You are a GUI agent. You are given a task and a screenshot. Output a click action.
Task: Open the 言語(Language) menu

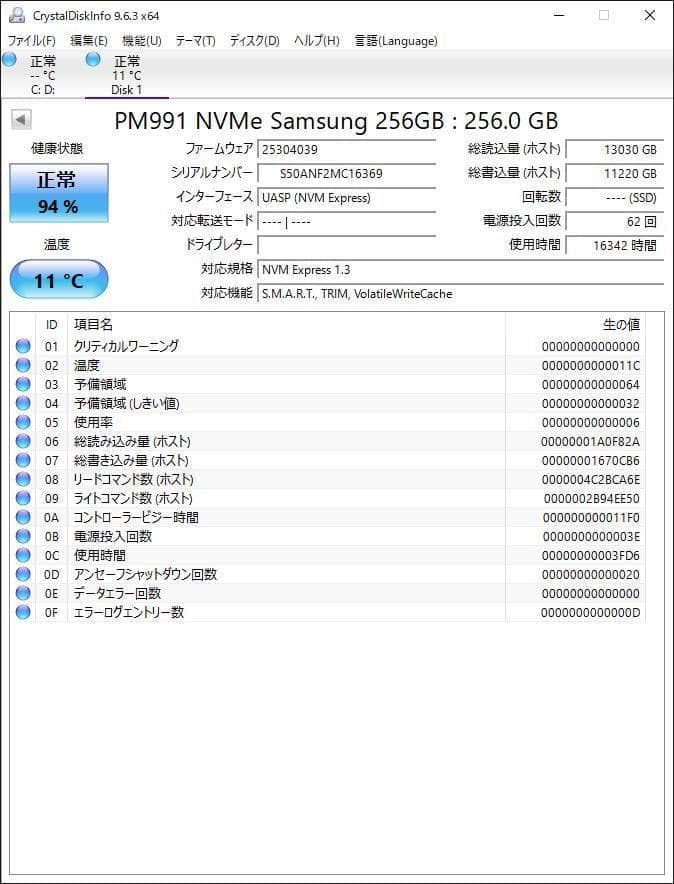395,41
